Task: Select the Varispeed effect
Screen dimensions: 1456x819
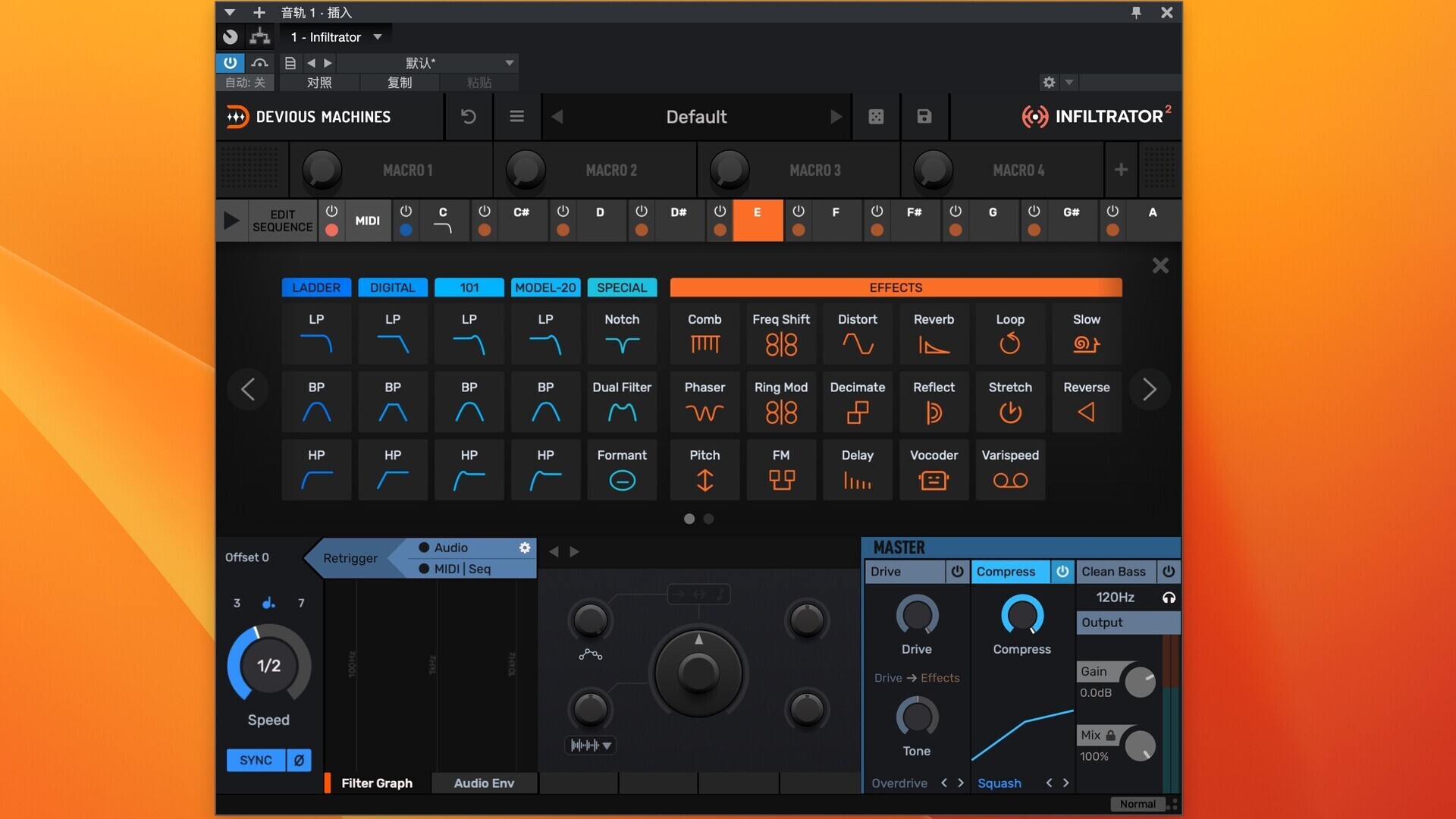Action: click(1009, 469)
